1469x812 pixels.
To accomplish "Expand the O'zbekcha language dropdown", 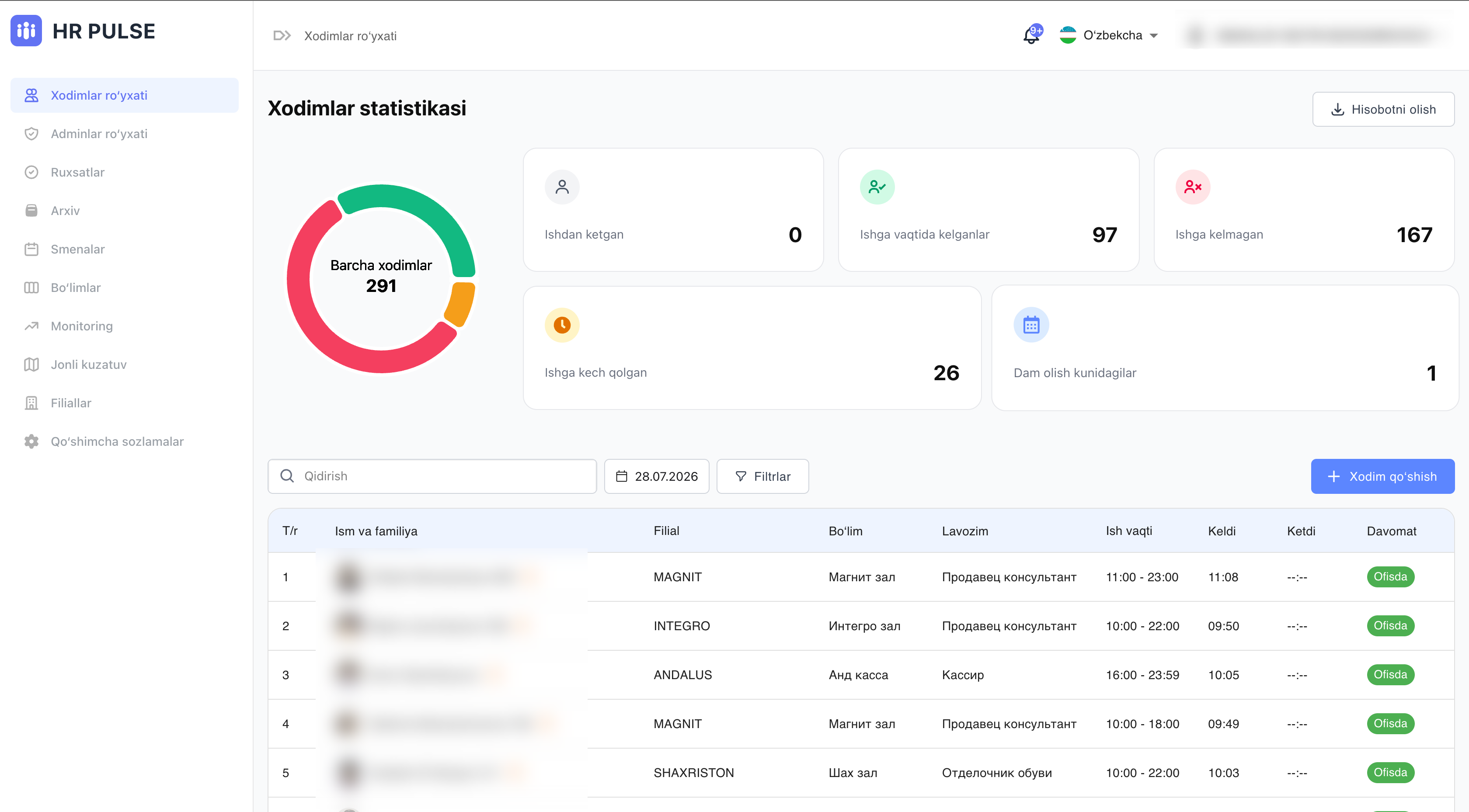I will 1109,35.
